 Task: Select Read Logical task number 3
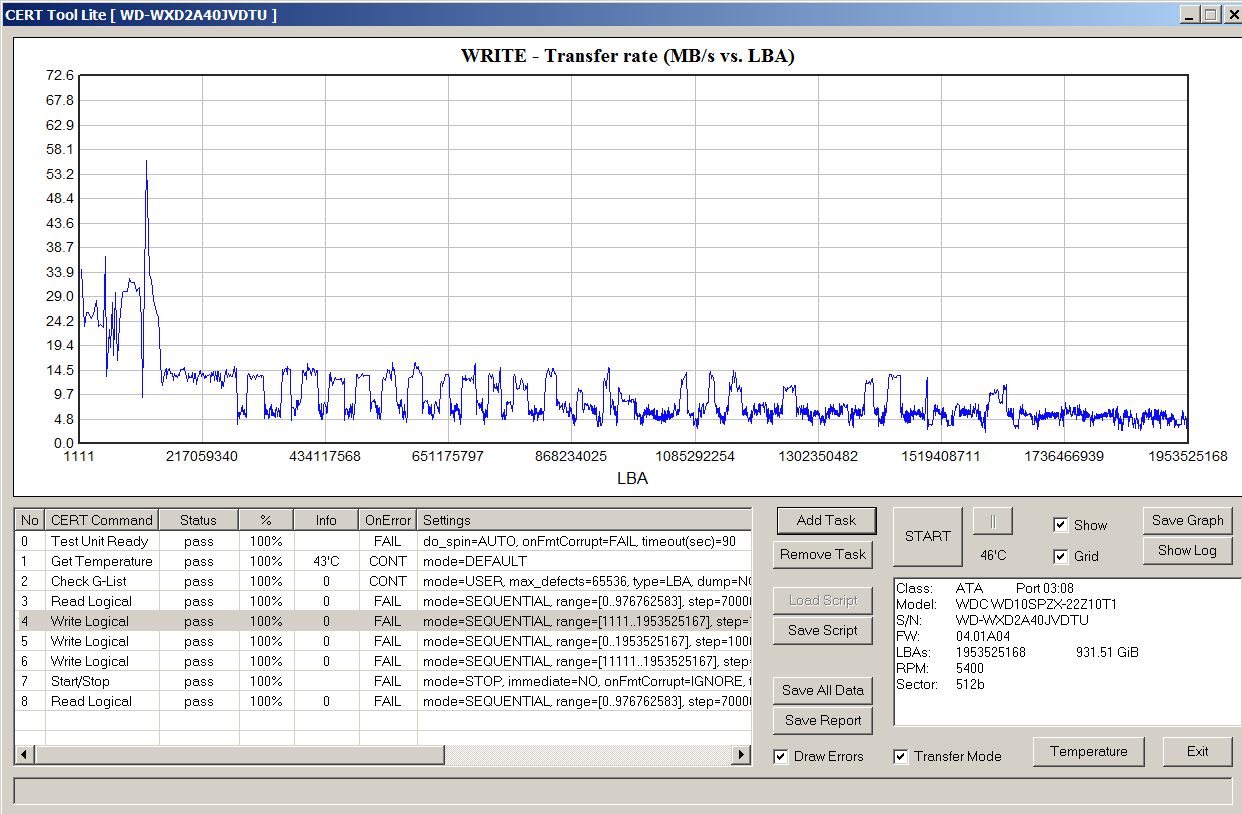pos(383,601)
